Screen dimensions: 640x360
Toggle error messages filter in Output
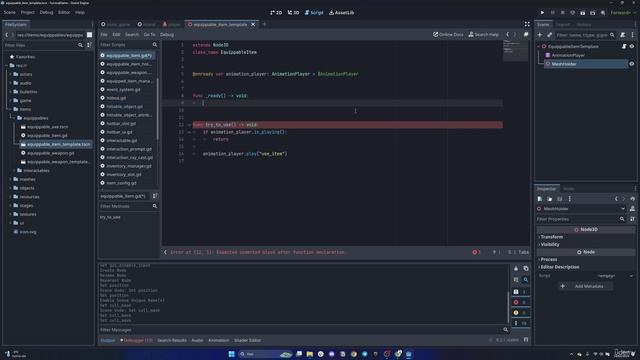coord(520,302)
